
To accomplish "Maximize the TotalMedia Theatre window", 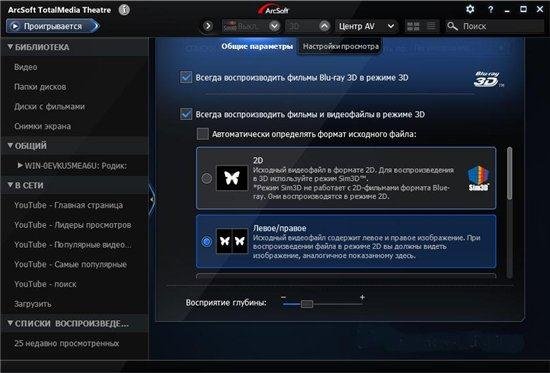I will coord(523,9).
